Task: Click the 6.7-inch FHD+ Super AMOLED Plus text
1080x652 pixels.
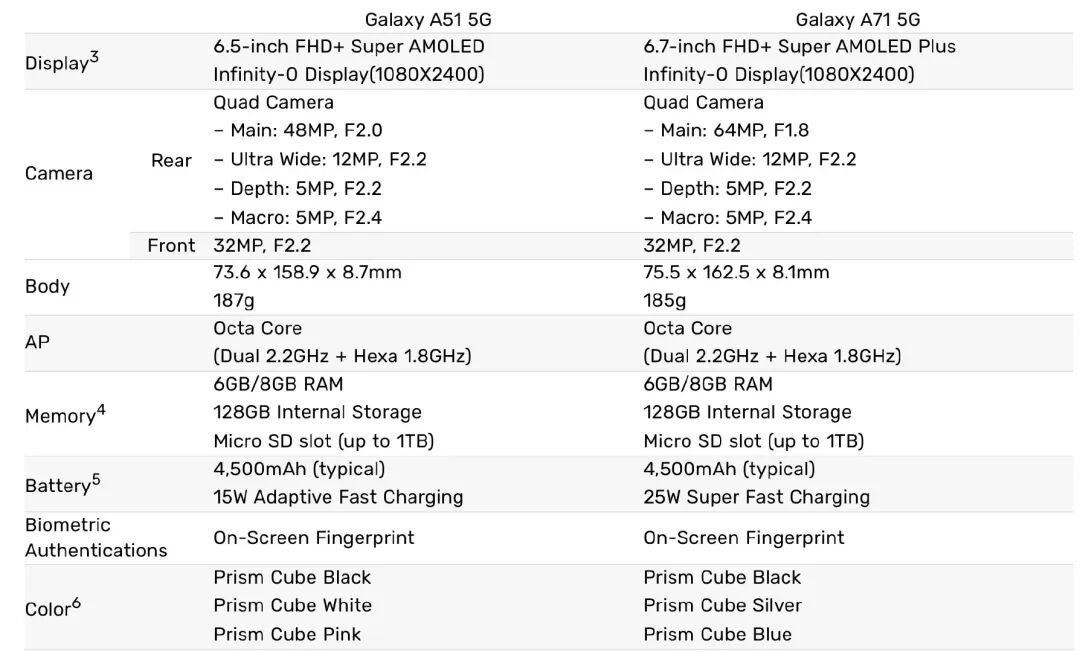Action: coord(800,46)
